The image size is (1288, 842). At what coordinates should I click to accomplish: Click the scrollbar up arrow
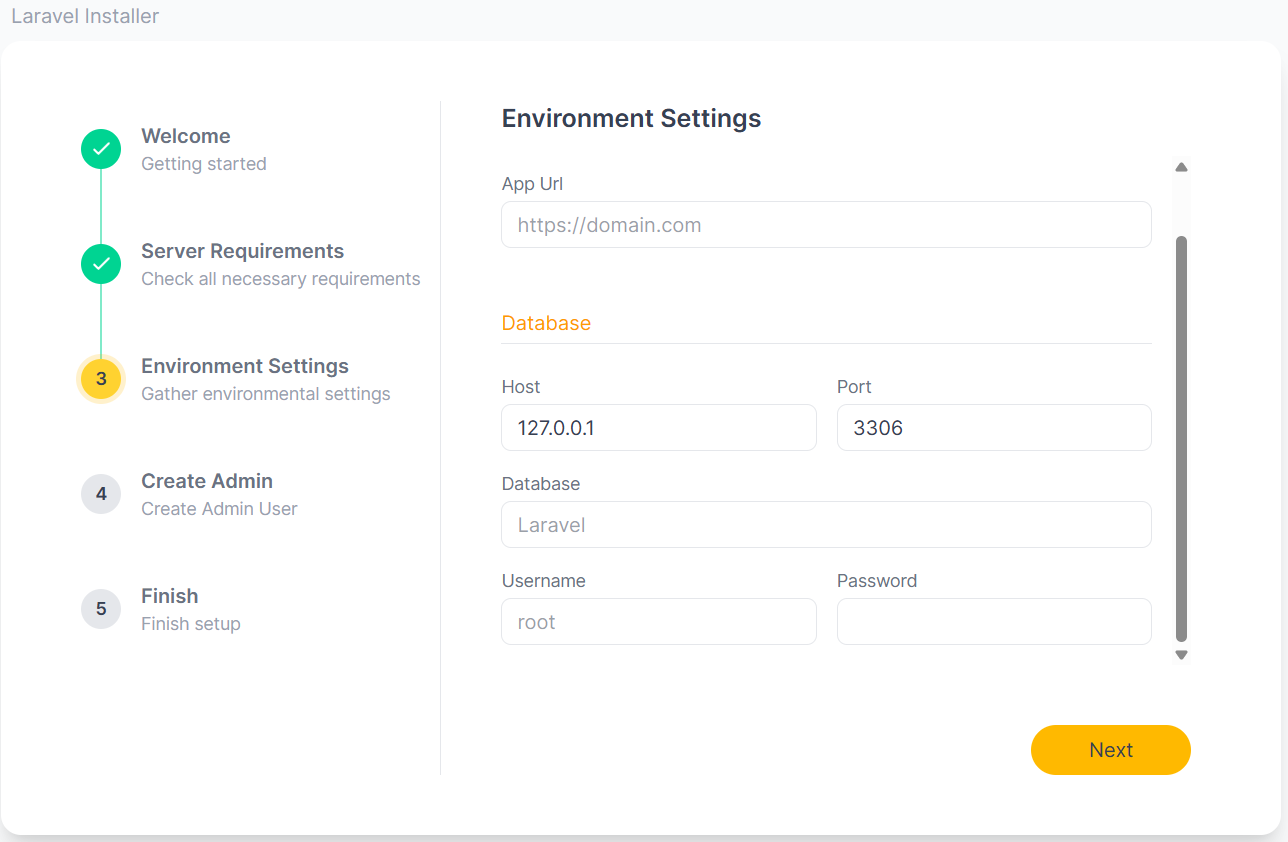pyautogui.click(x=1181, y=167)
